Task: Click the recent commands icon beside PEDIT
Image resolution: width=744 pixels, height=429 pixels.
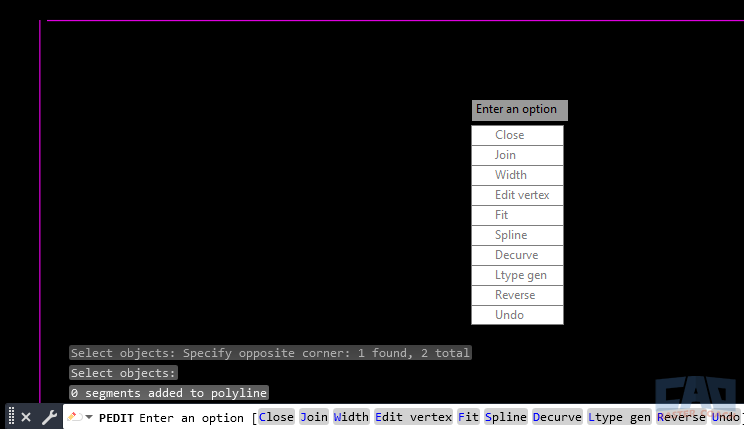Action: click(x=74, y=417)
